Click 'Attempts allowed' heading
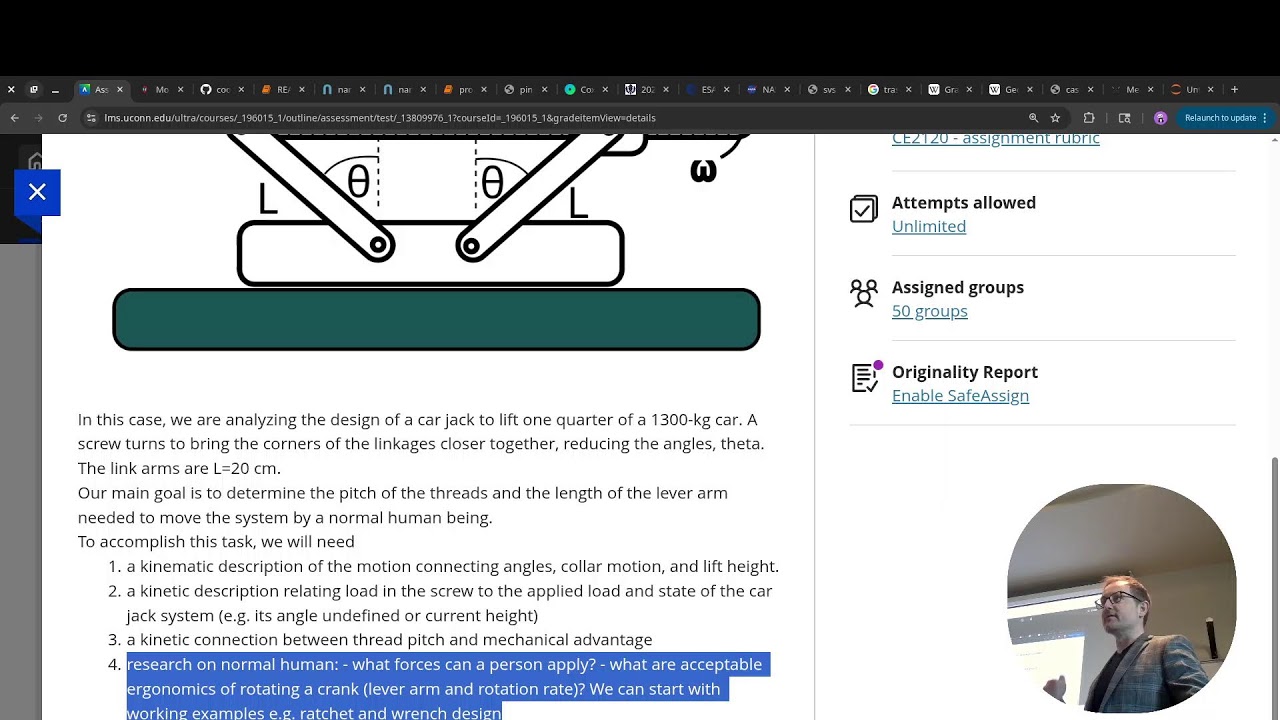This screenshot has height=720, width=1280. pyautogui.click(x=964, y=203)
